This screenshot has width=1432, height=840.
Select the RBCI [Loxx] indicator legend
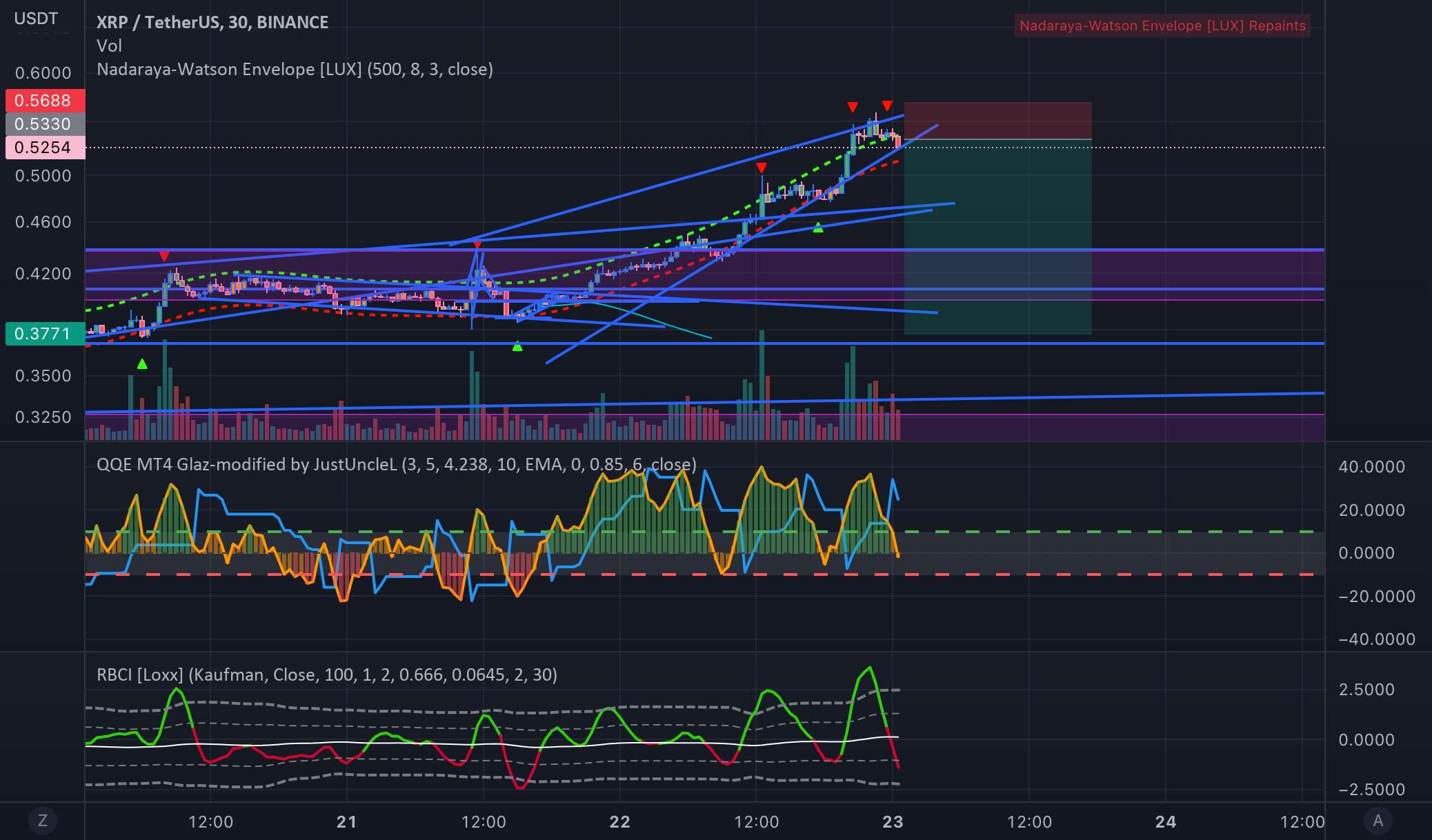tap(327, 674)
